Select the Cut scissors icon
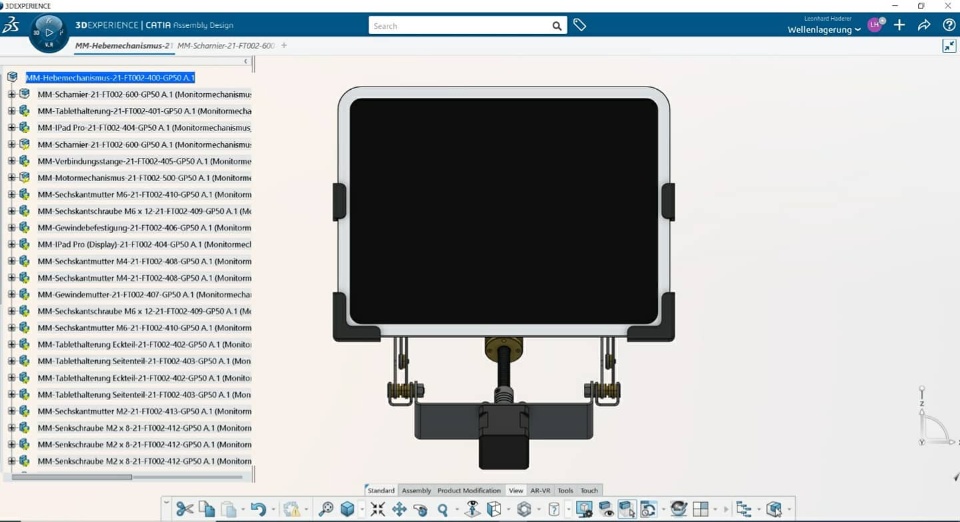The height and width of the screenshot is (522, 960). (184, 509)
